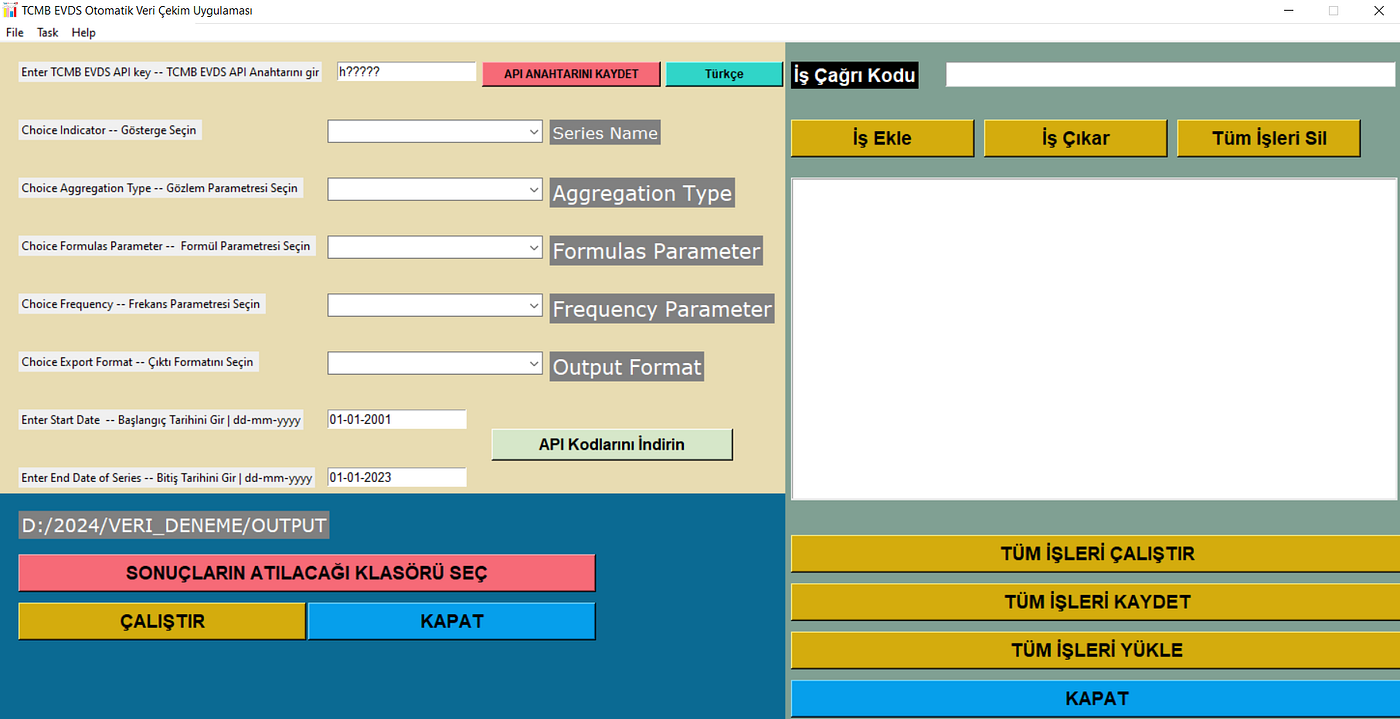
Task: Click KAPAT button in left blue panel
Action: [x=452, y=621]
